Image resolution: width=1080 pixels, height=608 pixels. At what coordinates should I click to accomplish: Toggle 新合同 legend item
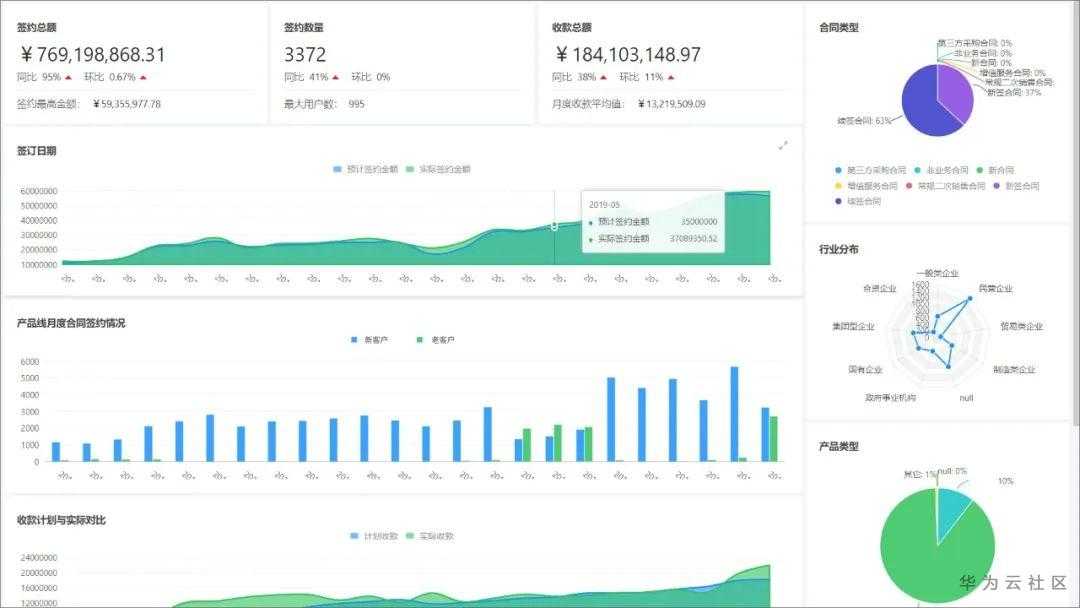tap(995, 170)
